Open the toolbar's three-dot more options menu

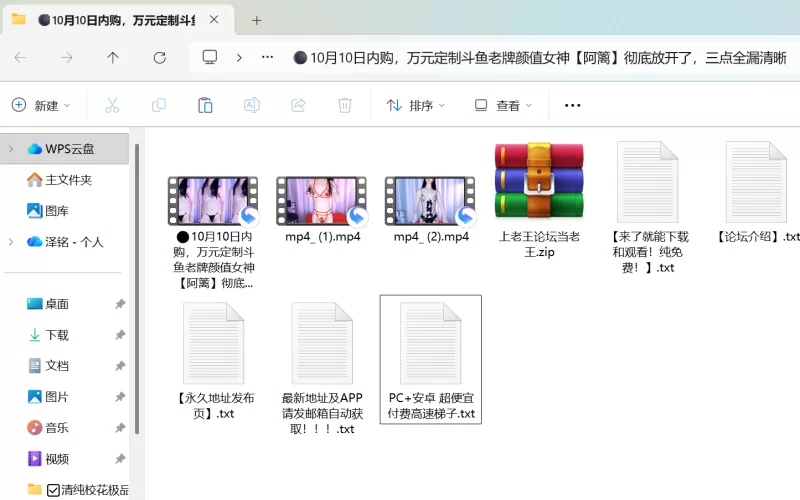pos(572,105)
